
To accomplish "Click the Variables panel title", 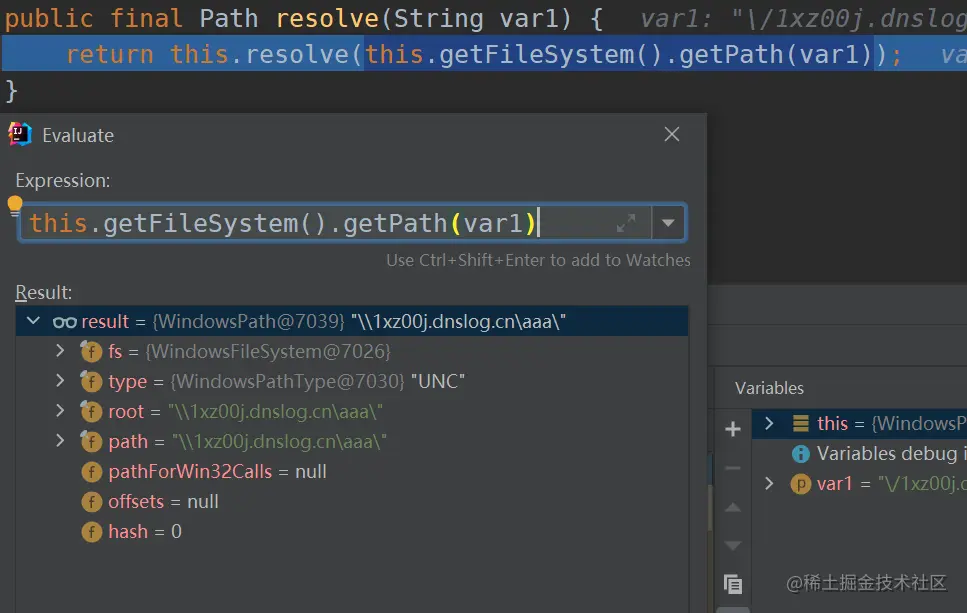I will [769, 388].
